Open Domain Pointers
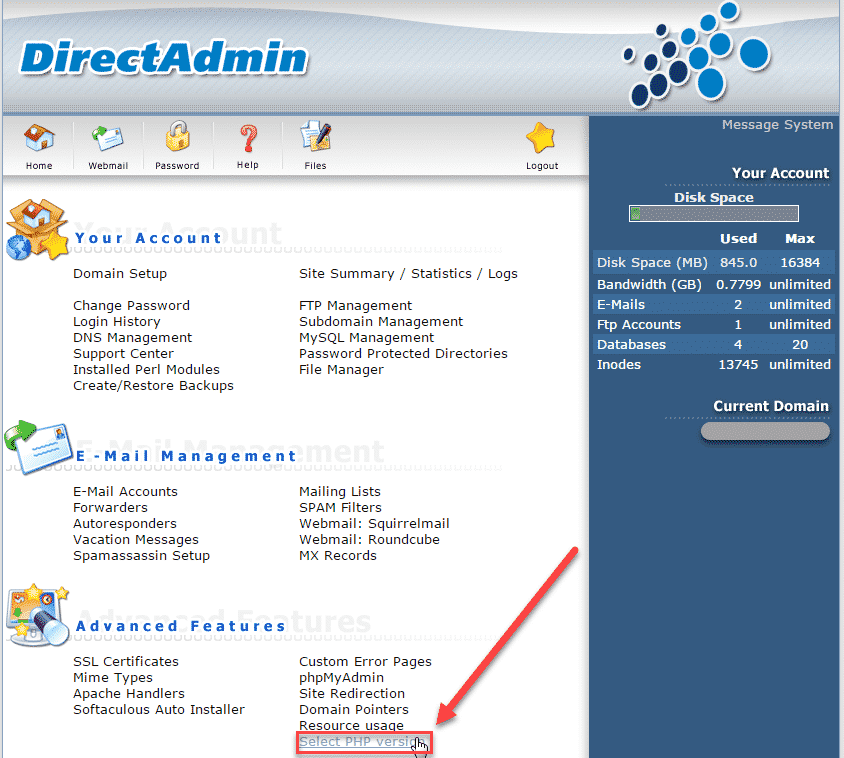 (354, 710)
